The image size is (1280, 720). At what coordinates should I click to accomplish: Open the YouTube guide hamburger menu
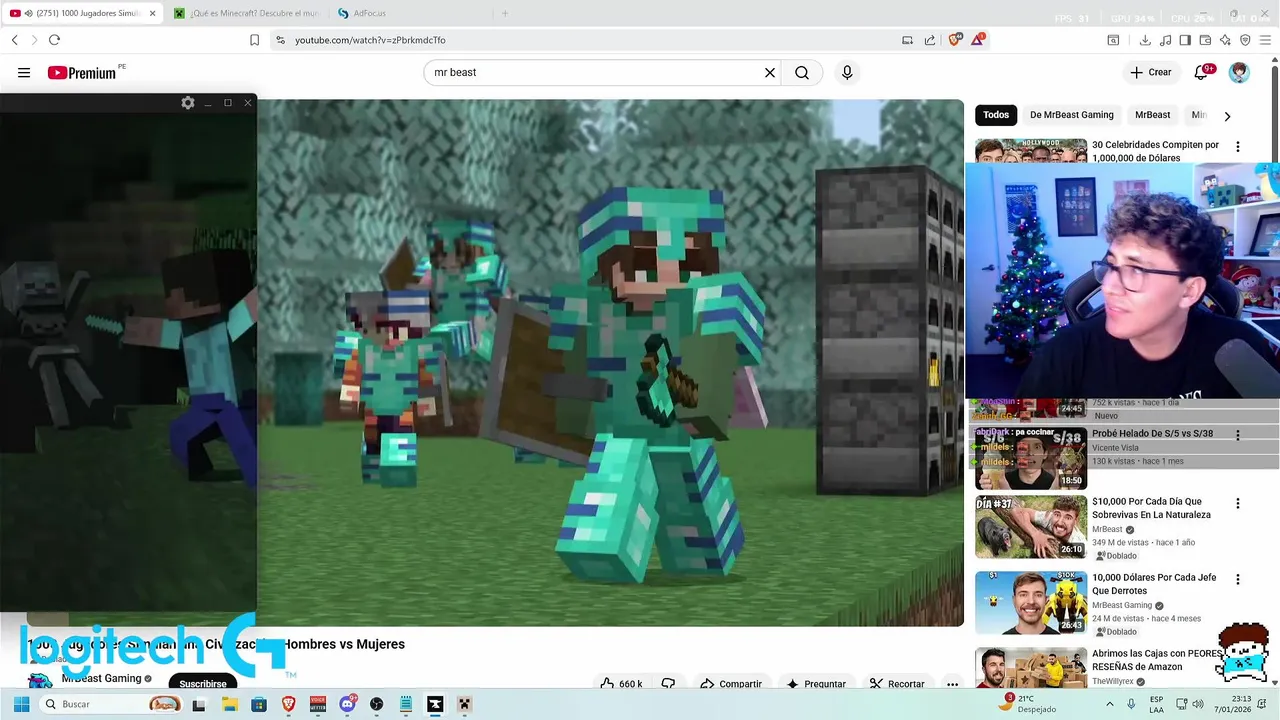(24, 73)
